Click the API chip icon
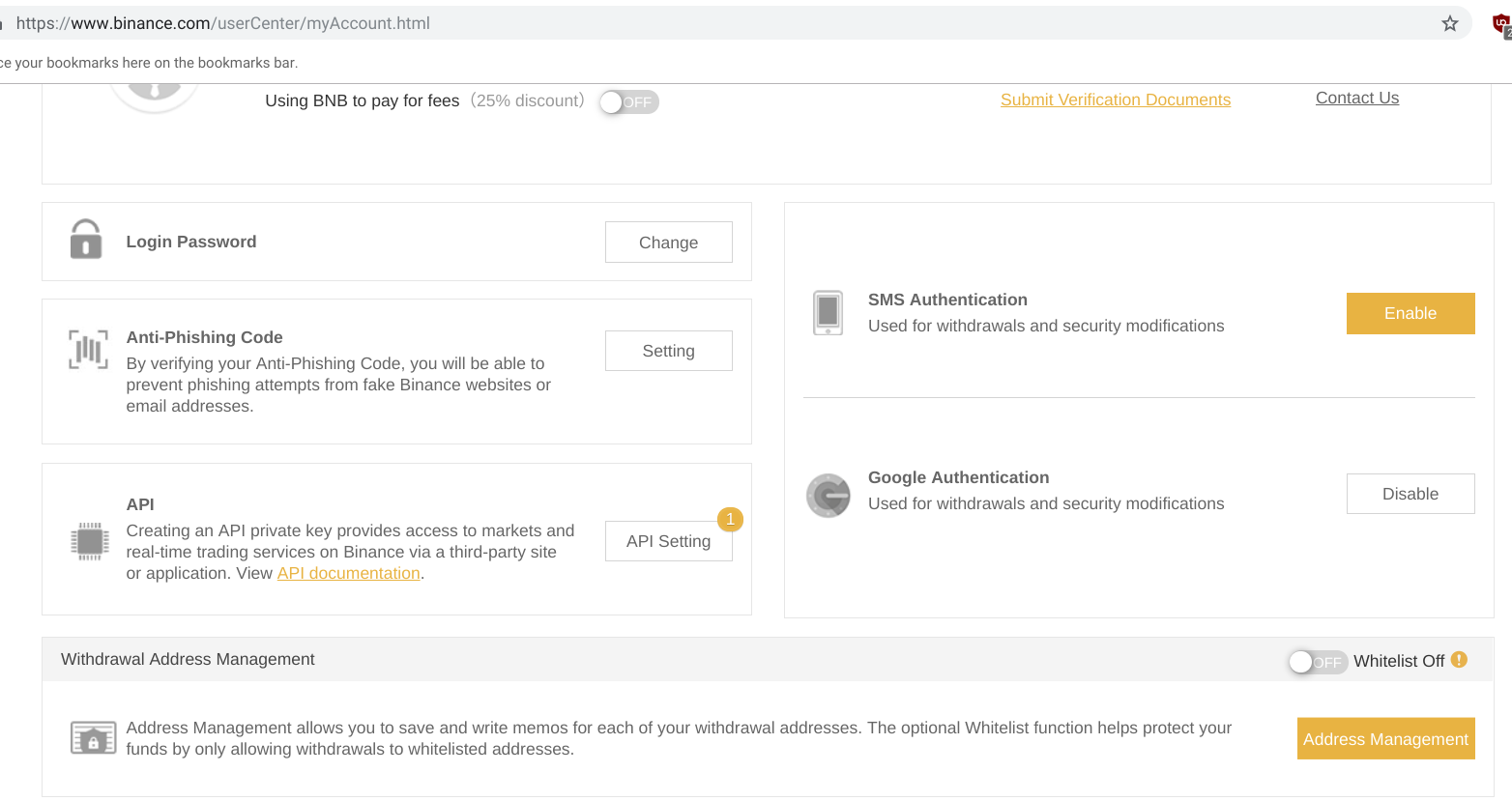Screen dimensions: 1512x801 click(90, 541)
